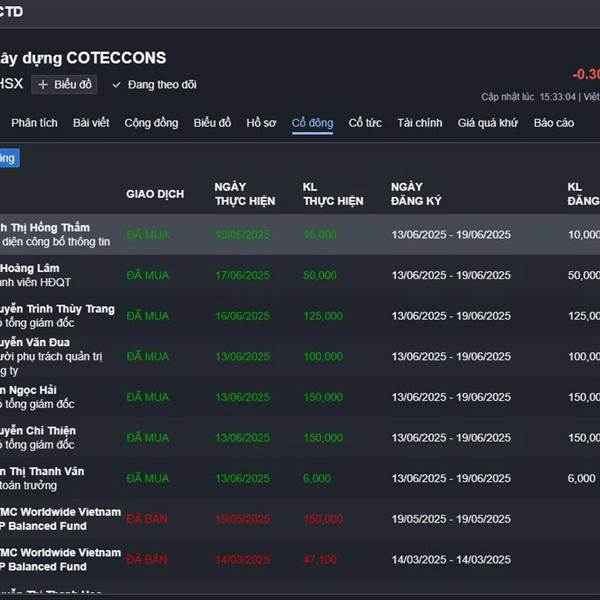Select shareholder Thị Thanh Vân name

[x=42, y=471]
